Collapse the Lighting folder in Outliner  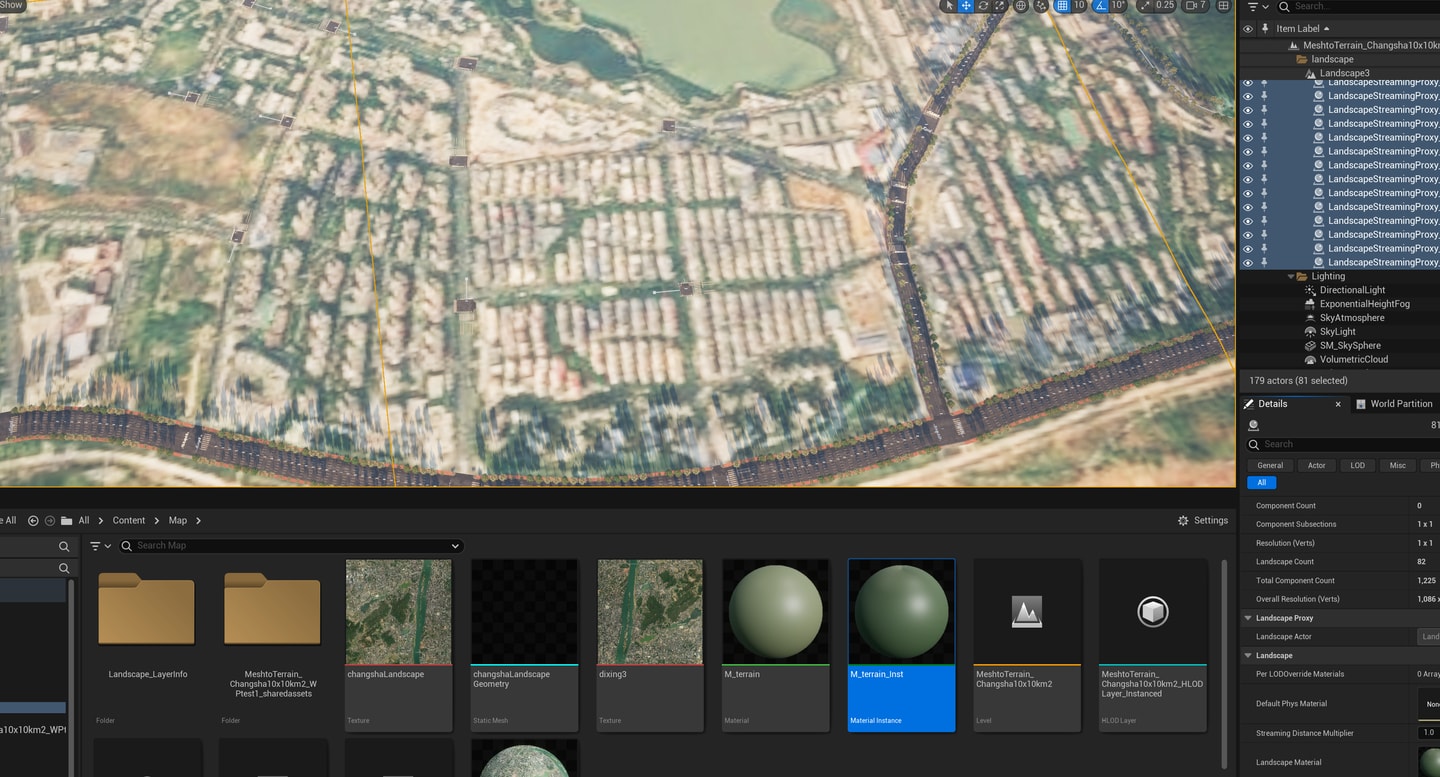[1290, 276]
